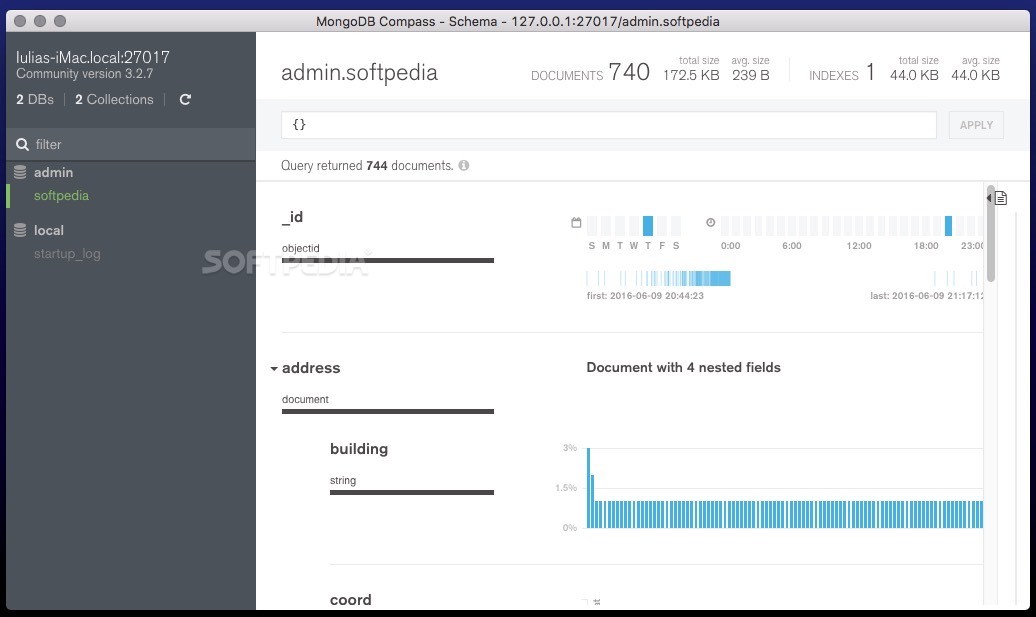Image resolution: width=1036 pixels, height=617 pixels.
Task: Click the building field name
Action: [359, 449]
